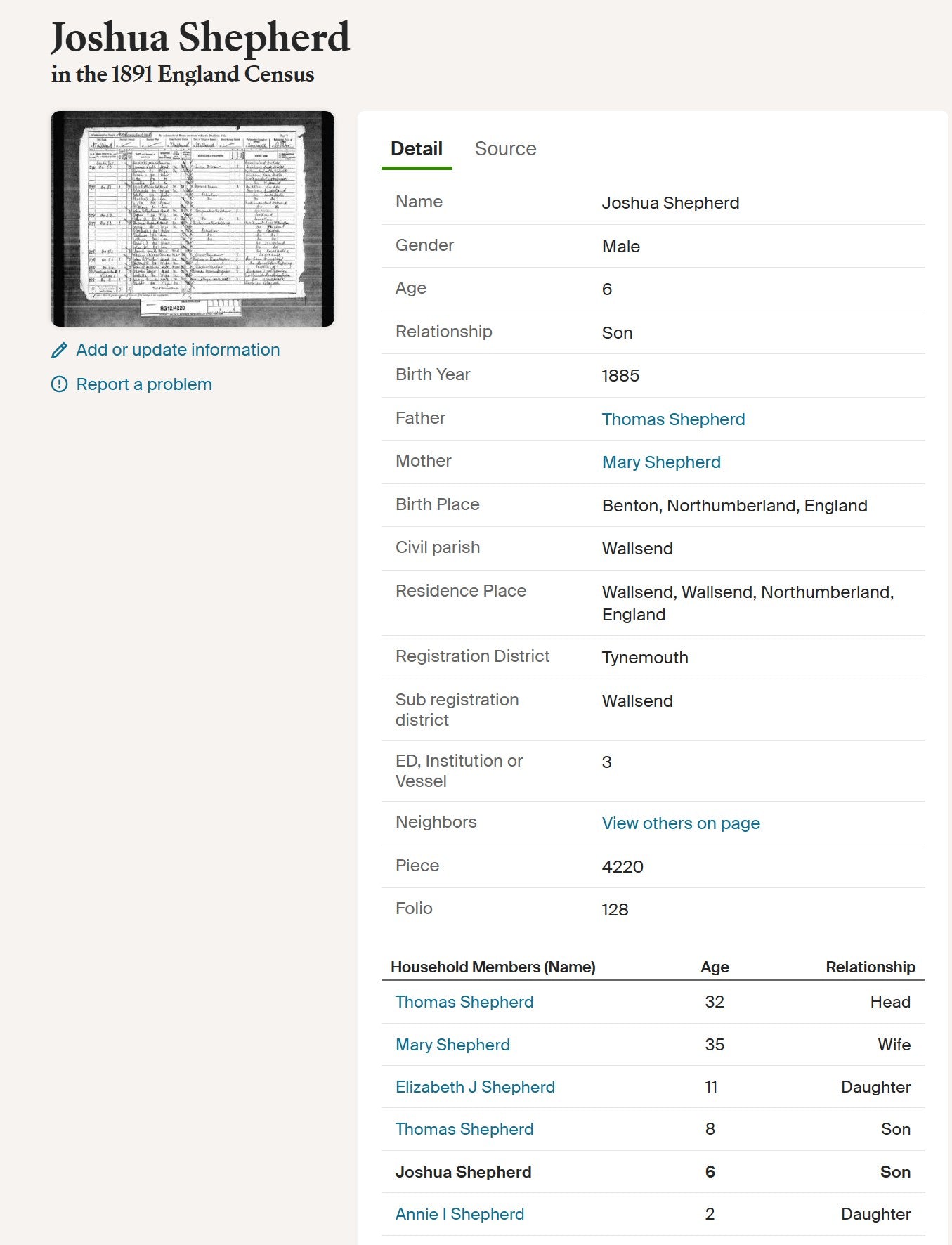
Task: Open Annie I Shepherd's household entry
Action: pyautogui.click(x=459, y=1214)
